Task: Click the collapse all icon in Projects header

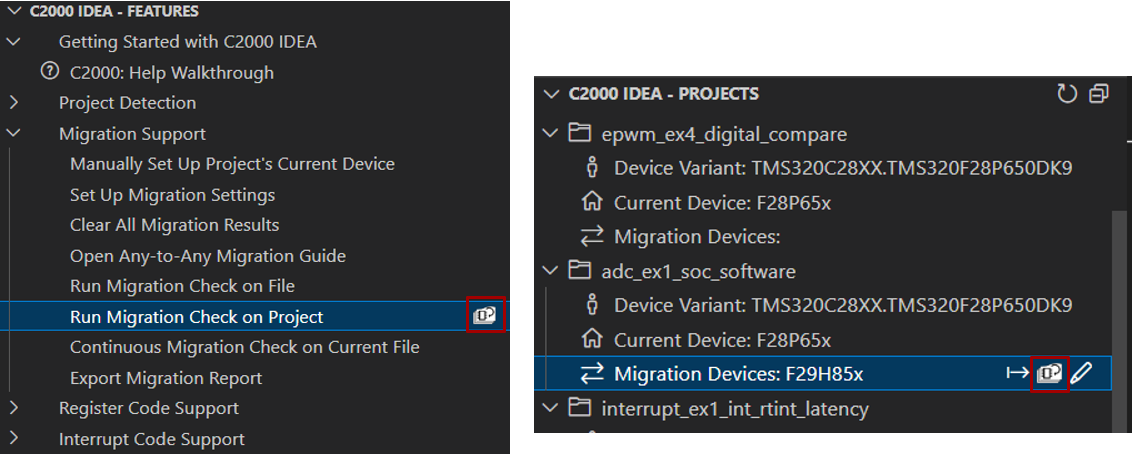Action: tap(1098, 94)
